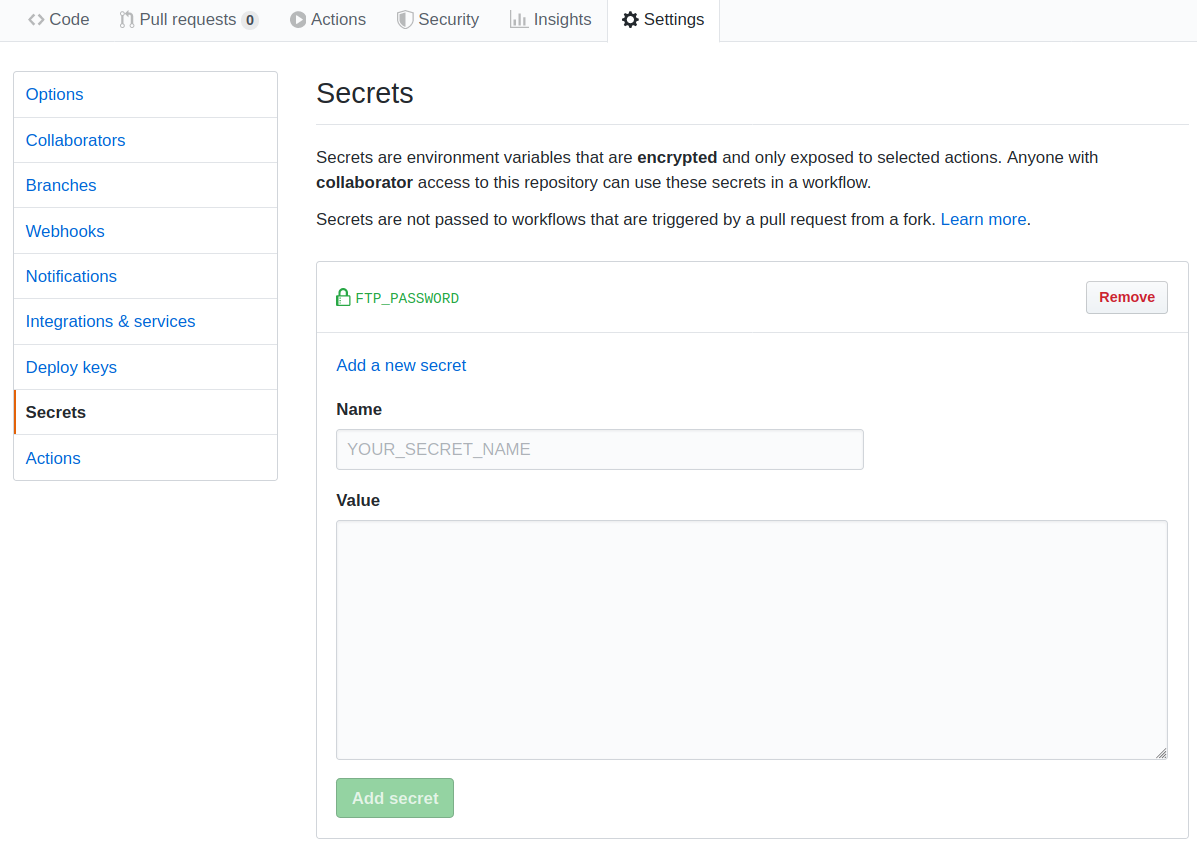Click the Add a new secret link
1197x853 pixels.
coord(401,366)
